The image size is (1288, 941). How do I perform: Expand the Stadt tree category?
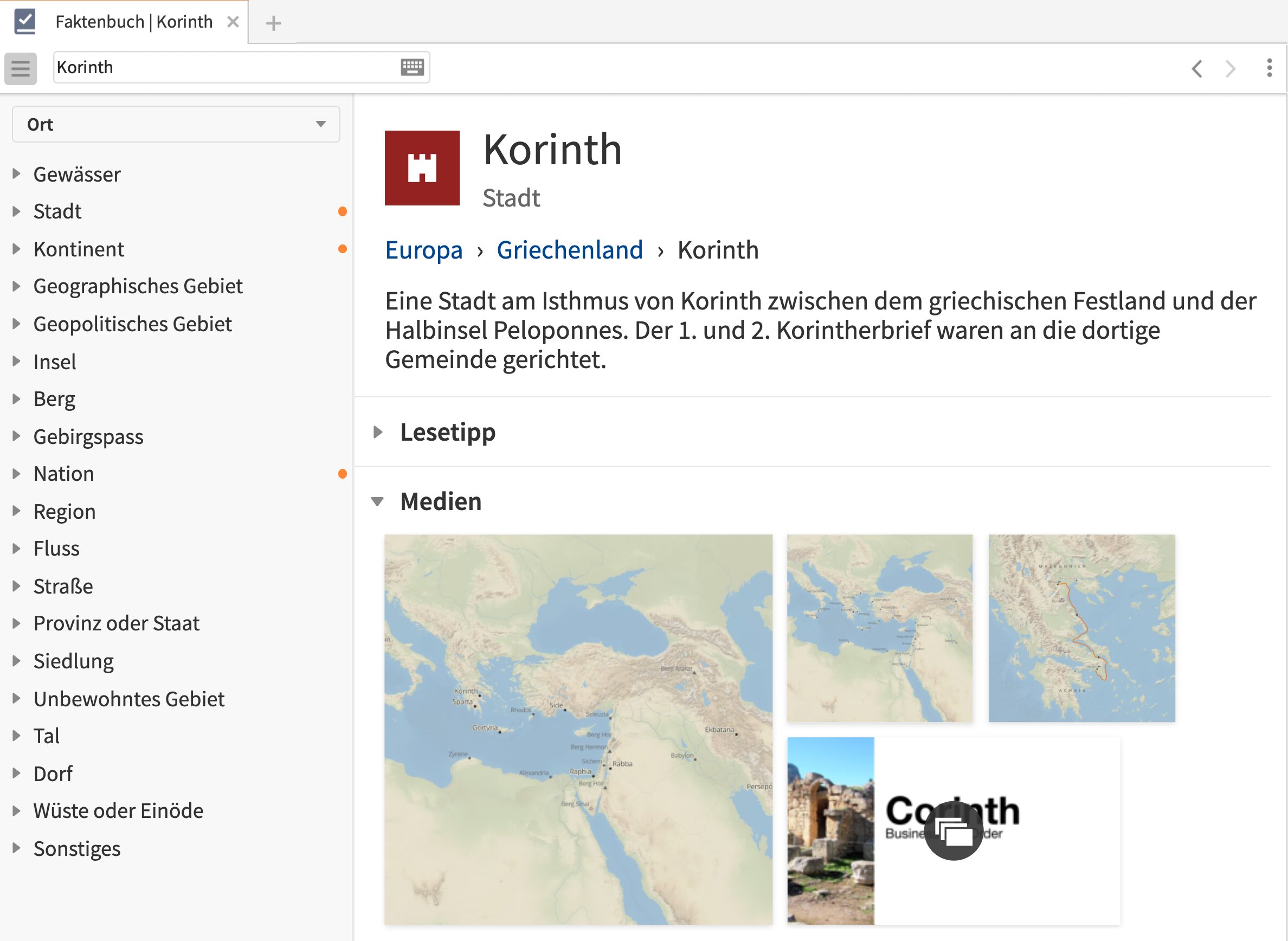click(16, 211)
